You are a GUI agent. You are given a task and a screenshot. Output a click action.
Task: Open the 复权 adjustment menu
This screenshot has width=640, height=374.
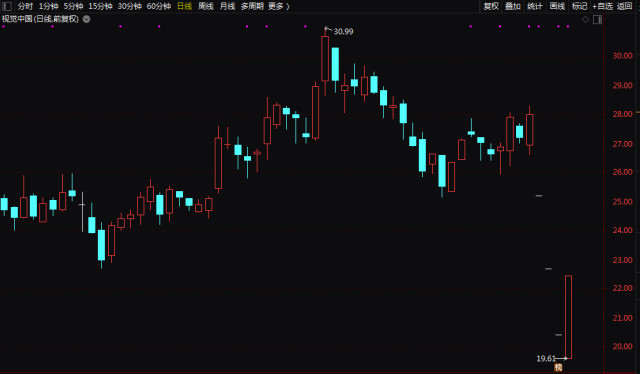[x=491, y=6]
